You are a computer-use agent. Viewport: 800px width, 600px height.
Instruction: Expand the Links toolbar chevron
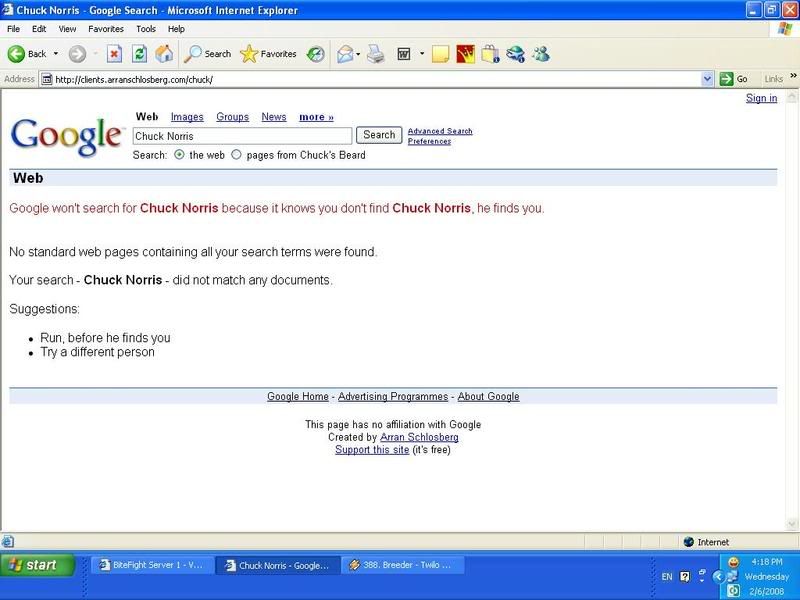pos(793,76)
